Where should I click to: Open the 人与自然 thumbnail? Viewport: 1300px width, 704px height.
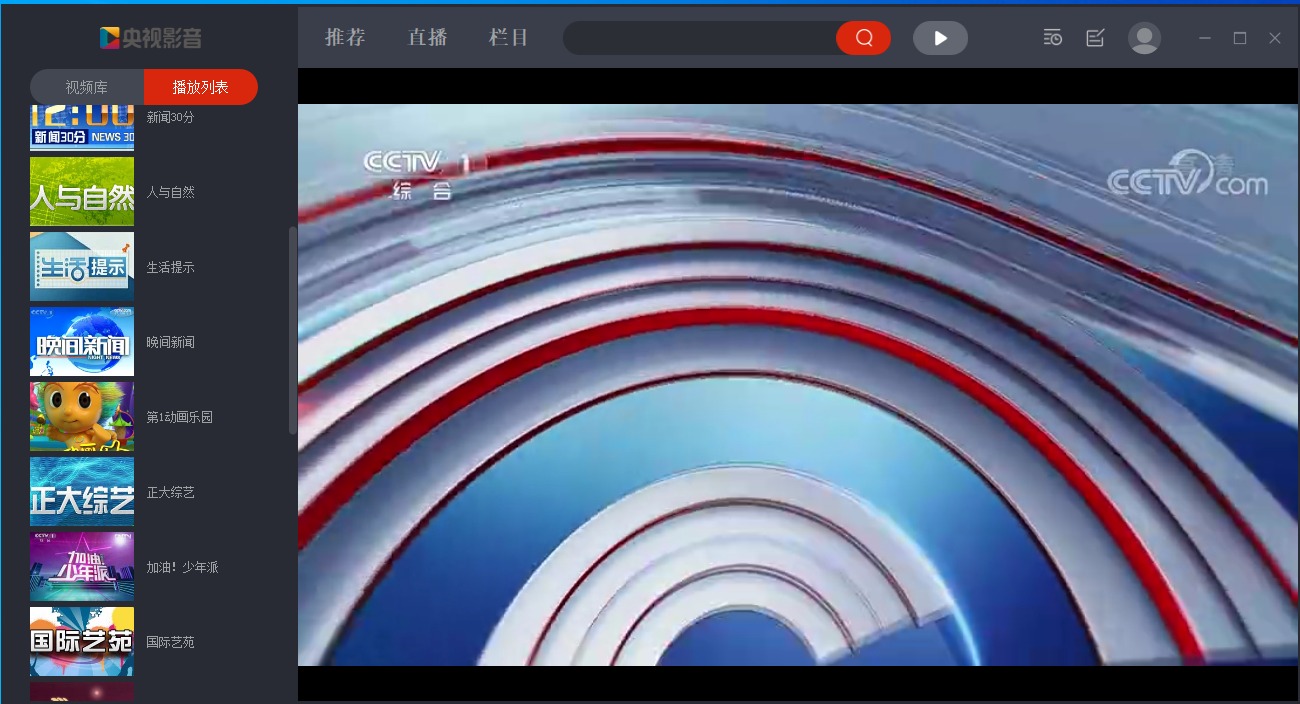pyautogui.click(x=82, y=191)
